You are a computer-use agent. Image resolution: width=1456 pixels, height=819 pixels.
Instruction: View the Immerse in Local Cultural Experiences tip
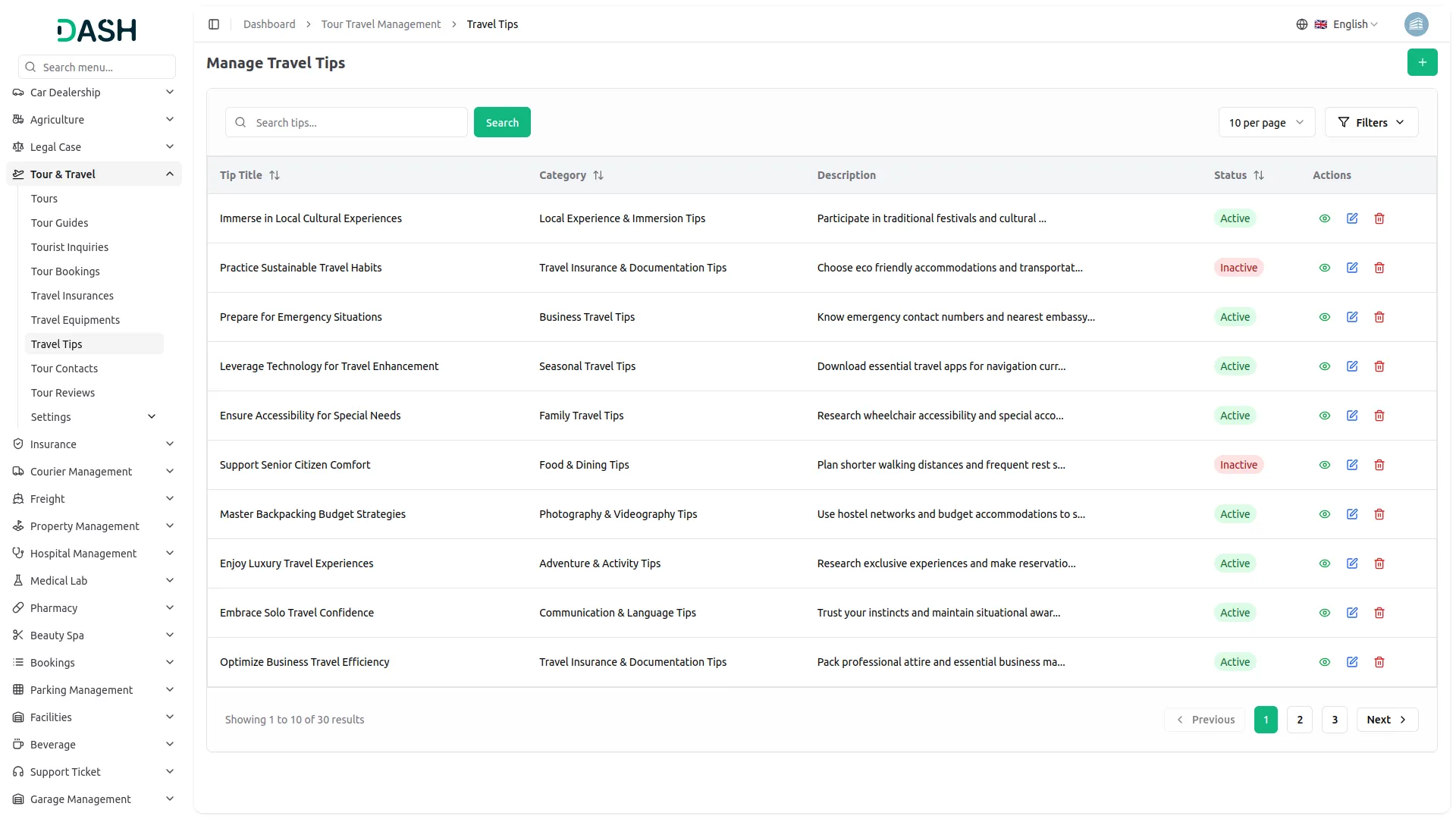click(x=1324, y=218)
